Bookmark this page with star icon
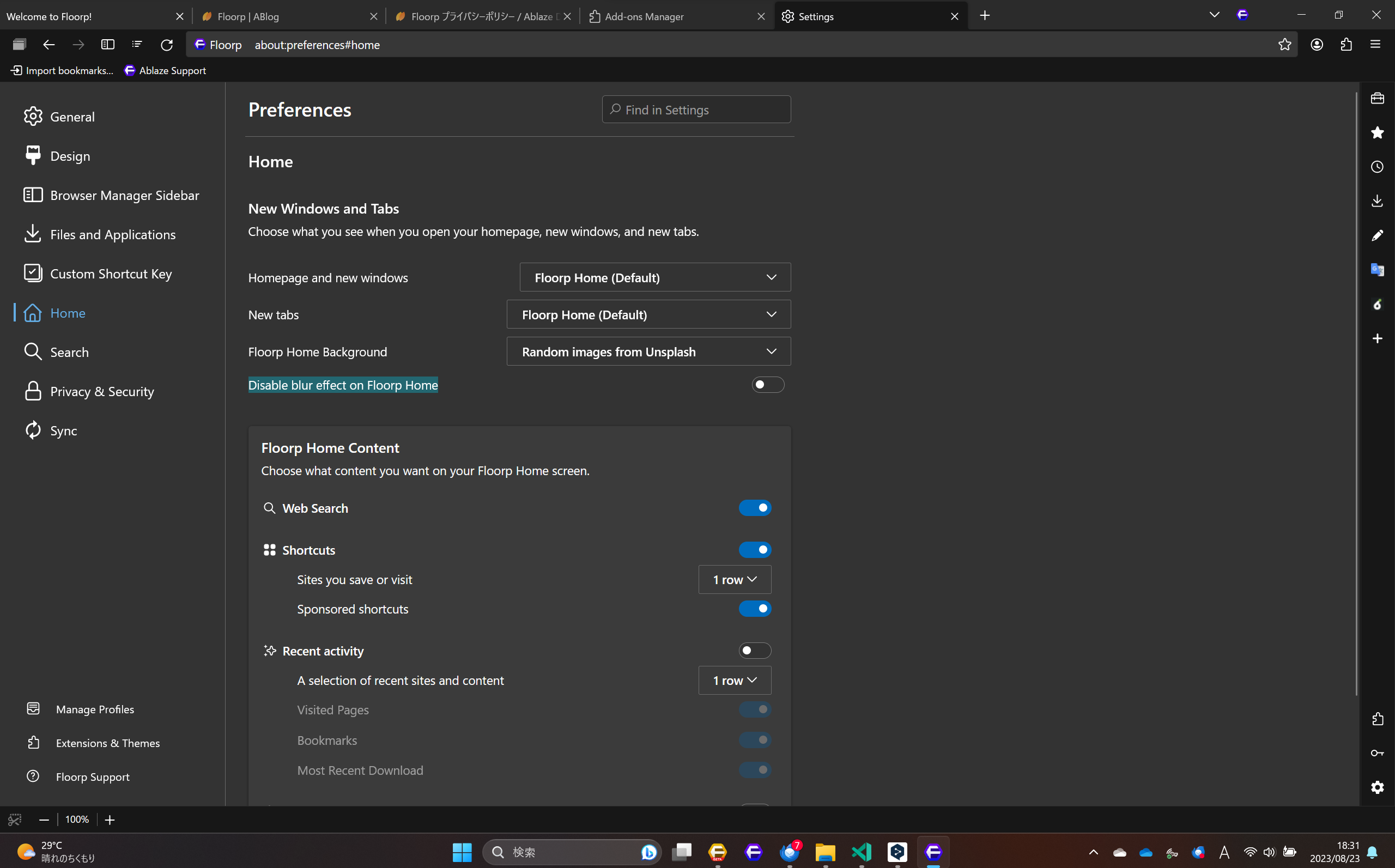The width and height of the screenshot is (1395, 868). click(1285, 45)
